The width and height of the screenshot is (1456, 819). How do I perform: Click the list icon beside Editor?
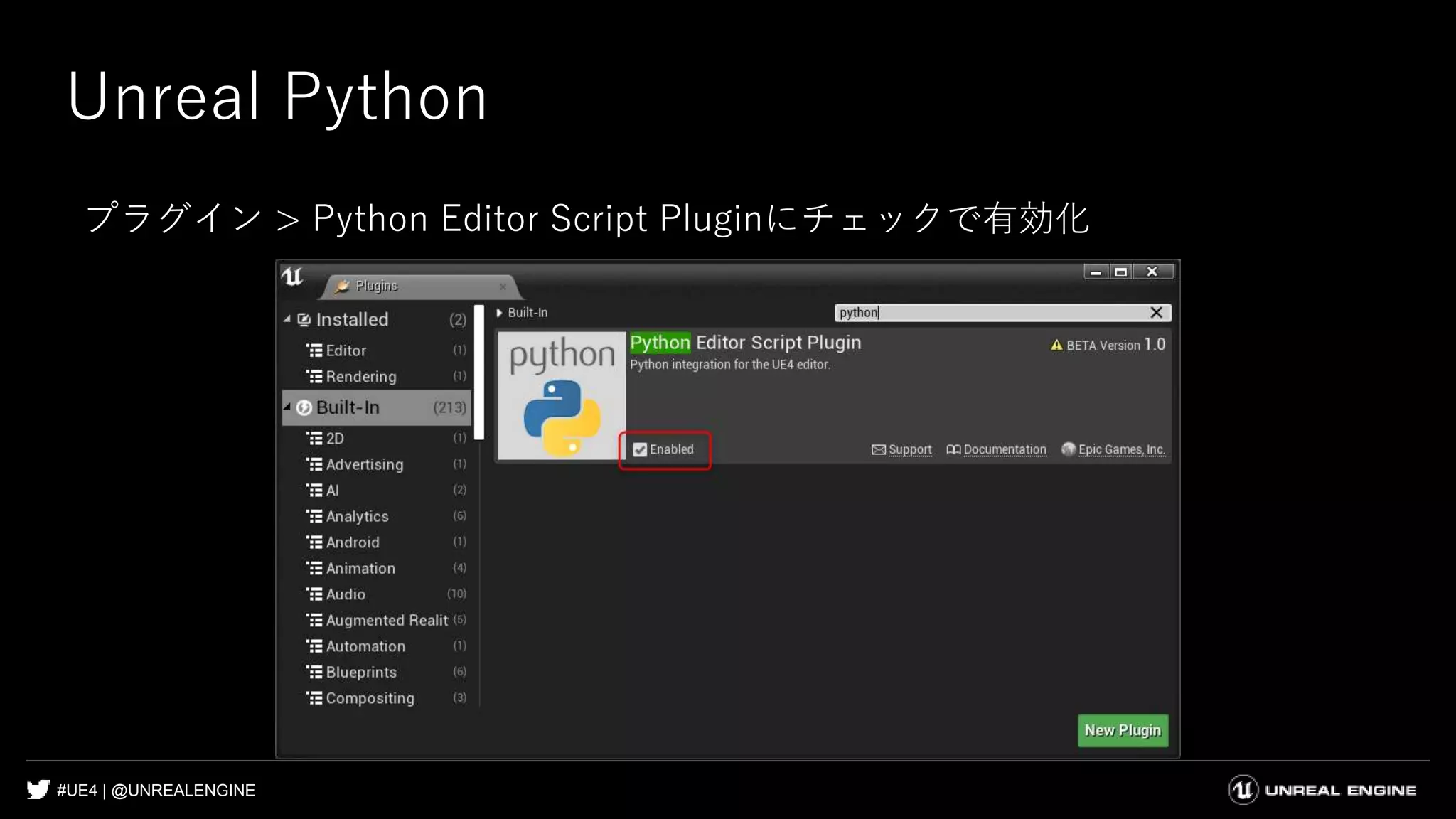click(x=314, y=350)
